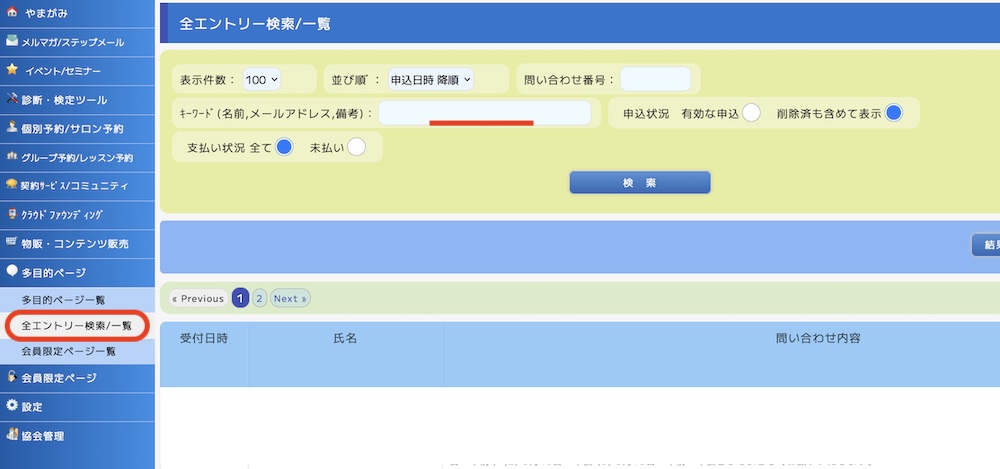Choose the 未払い payment status radio

(356, 147)
